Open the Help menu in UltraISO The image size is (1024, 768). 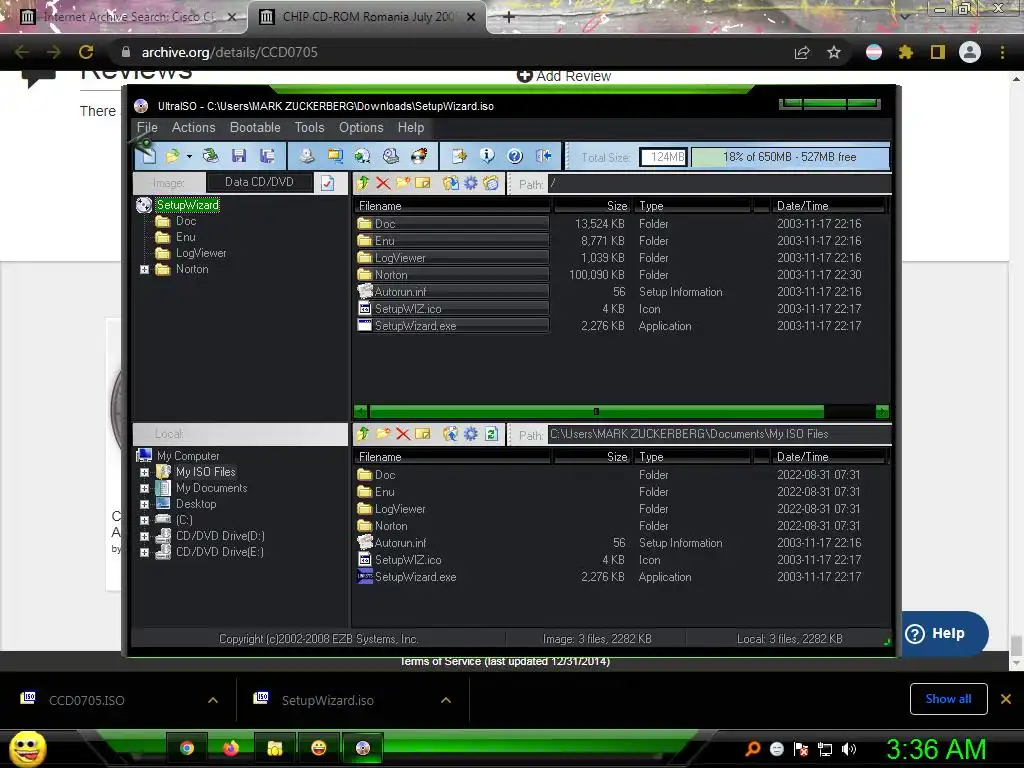(411, 127)
